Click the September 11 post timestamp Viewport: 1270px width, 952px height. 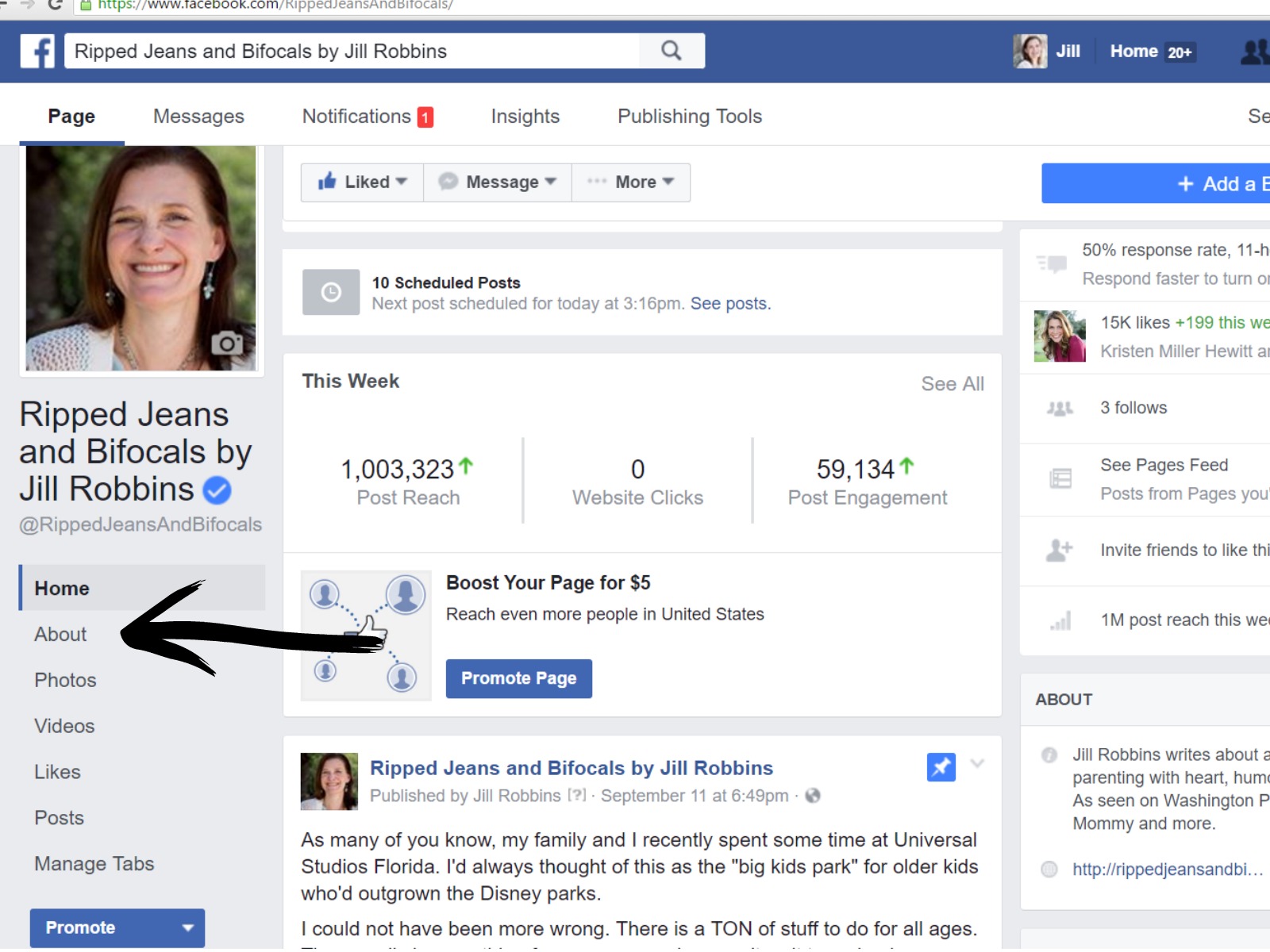[695, 796]
